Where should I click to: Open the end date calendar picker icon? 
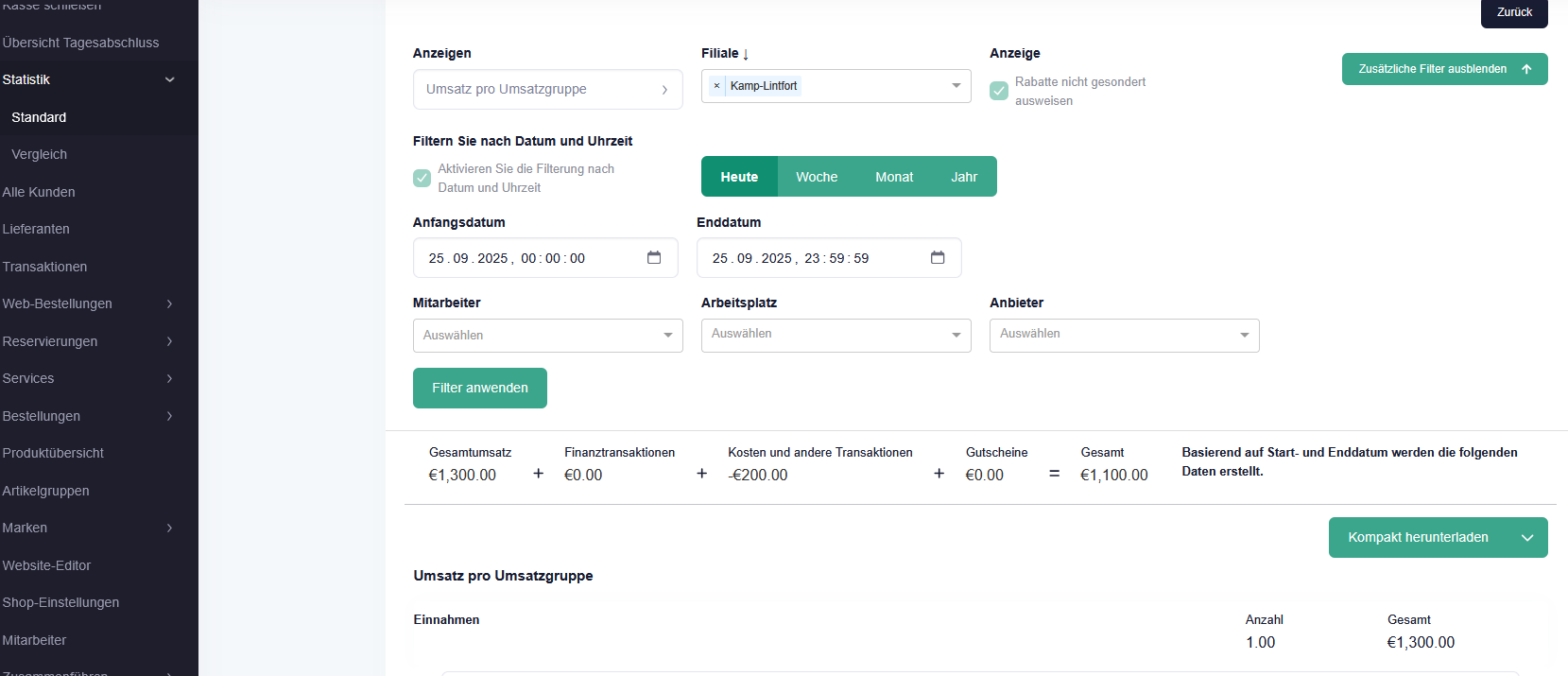coord(938,258)
